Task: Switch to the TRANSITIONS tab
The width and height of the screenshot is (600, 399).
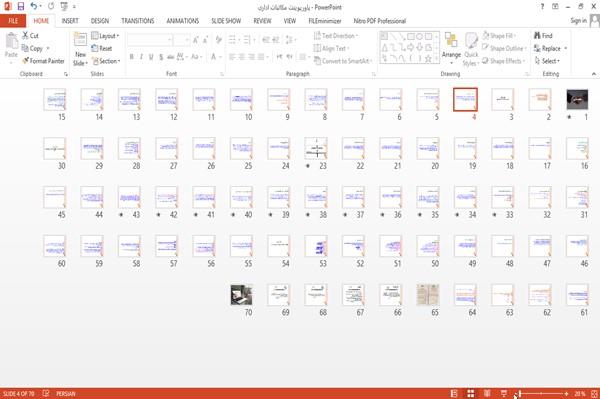Action: (138, 21)
